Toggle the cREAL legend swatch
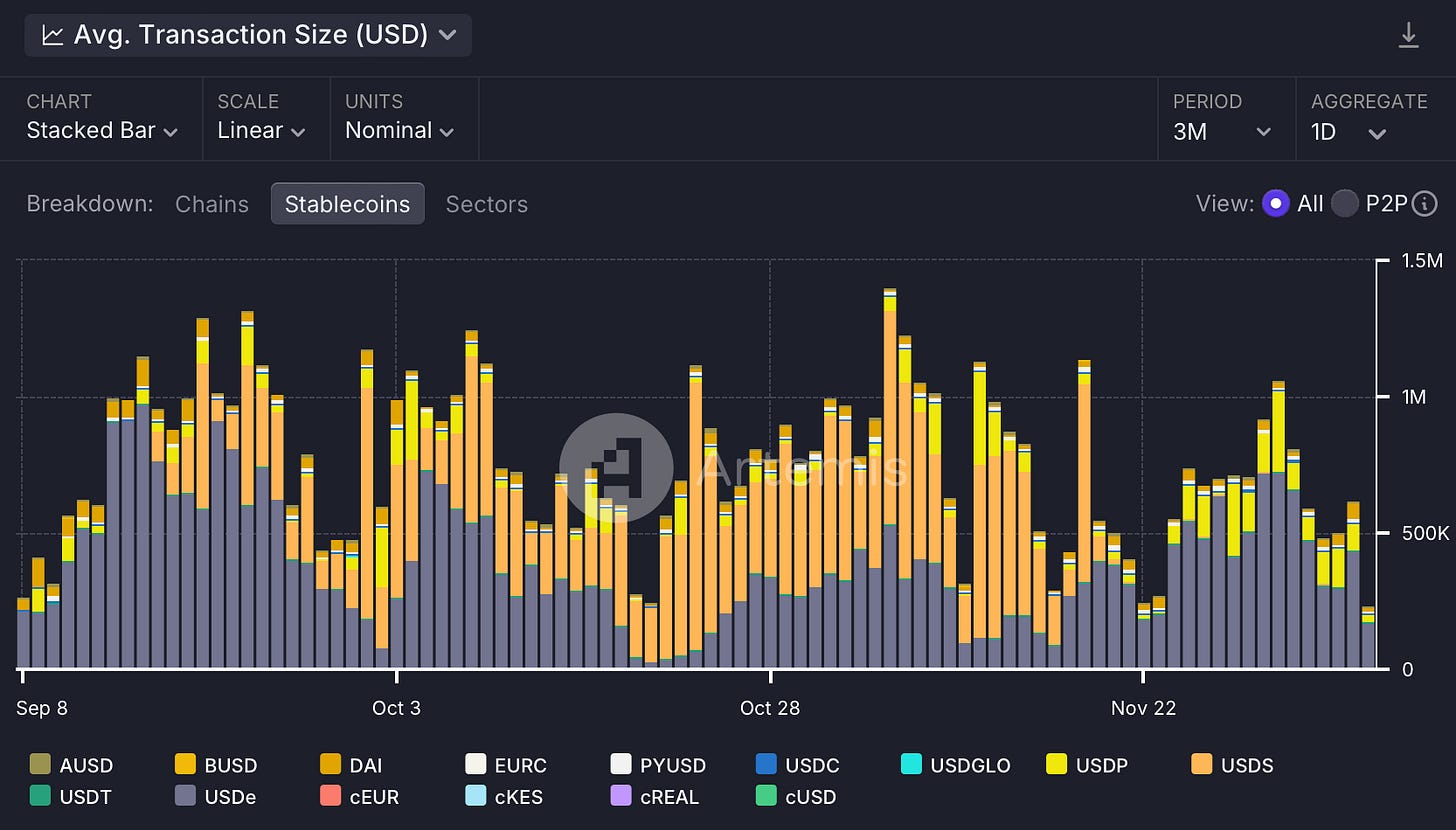This screenshot has width=1456, height=830. pos(622,797)
